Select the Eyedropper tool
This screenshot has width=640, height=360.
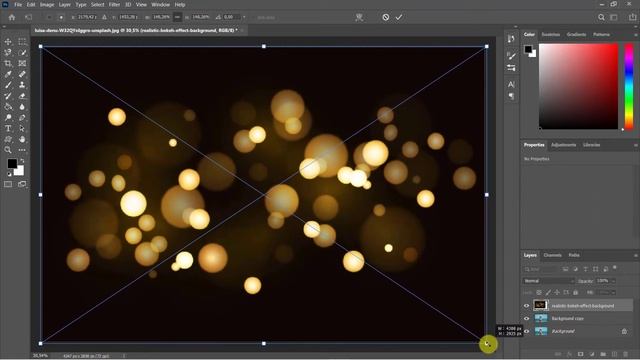tap(8, 74)
